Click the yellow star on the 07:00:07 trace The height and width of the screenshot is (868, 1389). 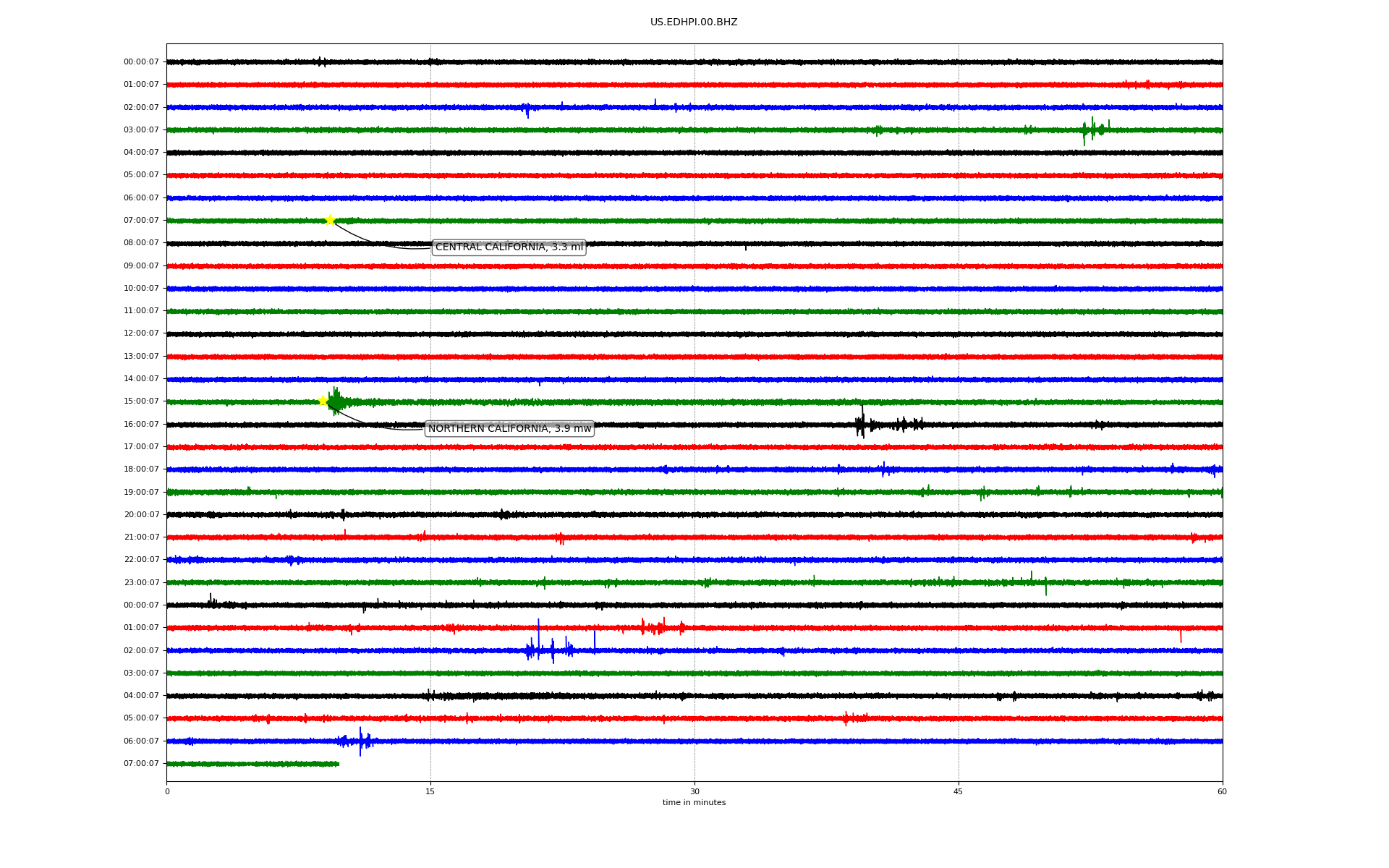tap(330, 220)
